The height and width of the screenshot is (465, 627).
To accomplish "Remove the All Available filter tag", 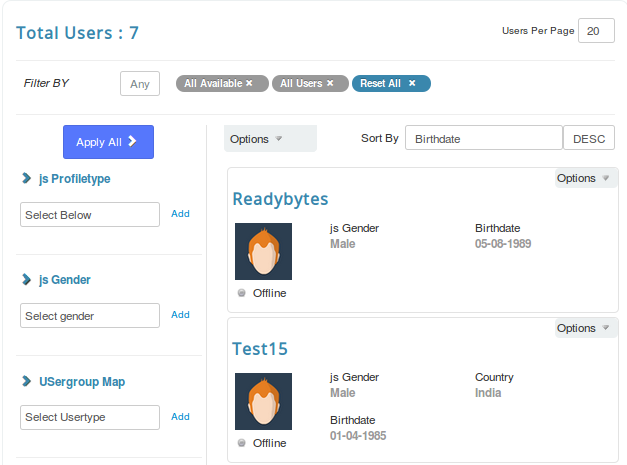I will point(250,84).
